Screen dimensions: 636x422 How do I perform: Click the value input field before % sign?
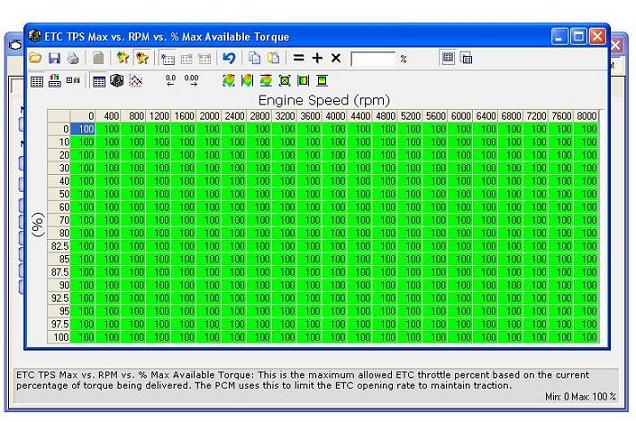coord(373,59)
